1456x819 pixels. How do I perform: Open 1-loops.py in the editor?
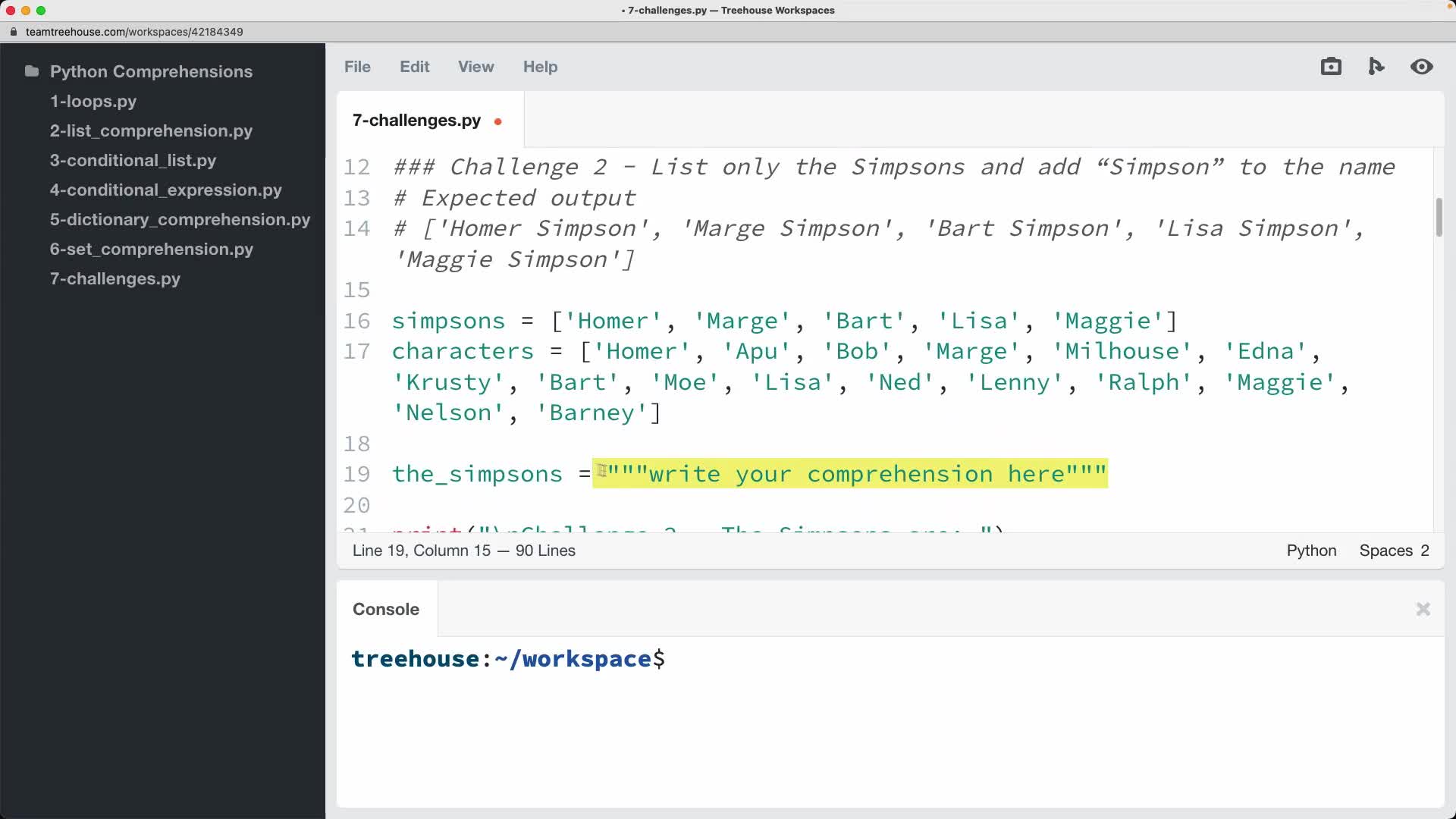93,101
